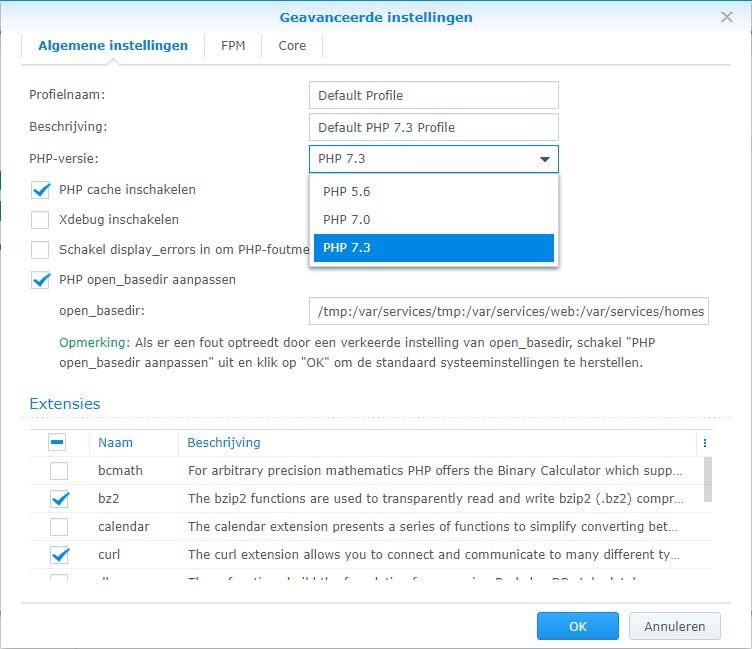Enable Xdebug inschakelen checkbox
The height and width of the screenshot is (649, 752).
(41, 220)
